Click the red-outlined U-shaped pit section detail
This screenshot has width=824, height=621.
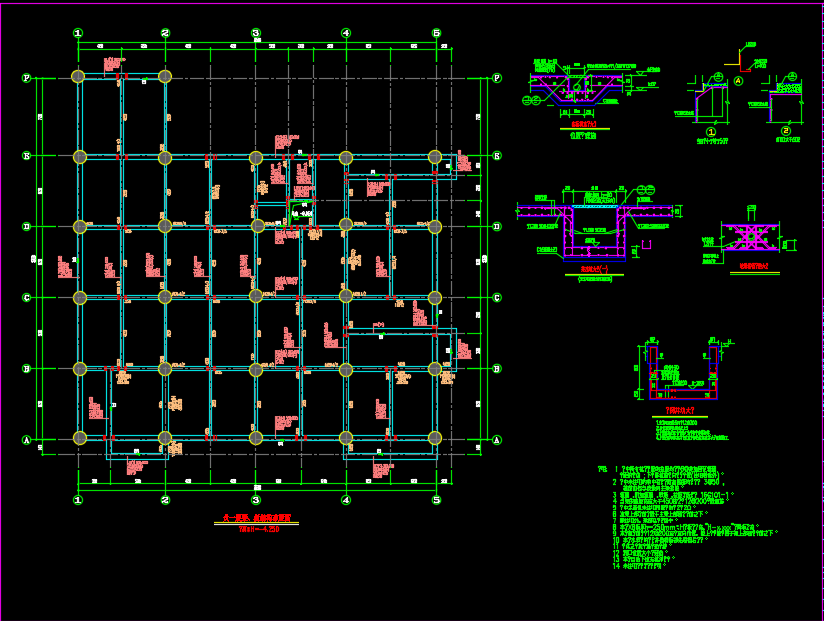click(680, 374)
